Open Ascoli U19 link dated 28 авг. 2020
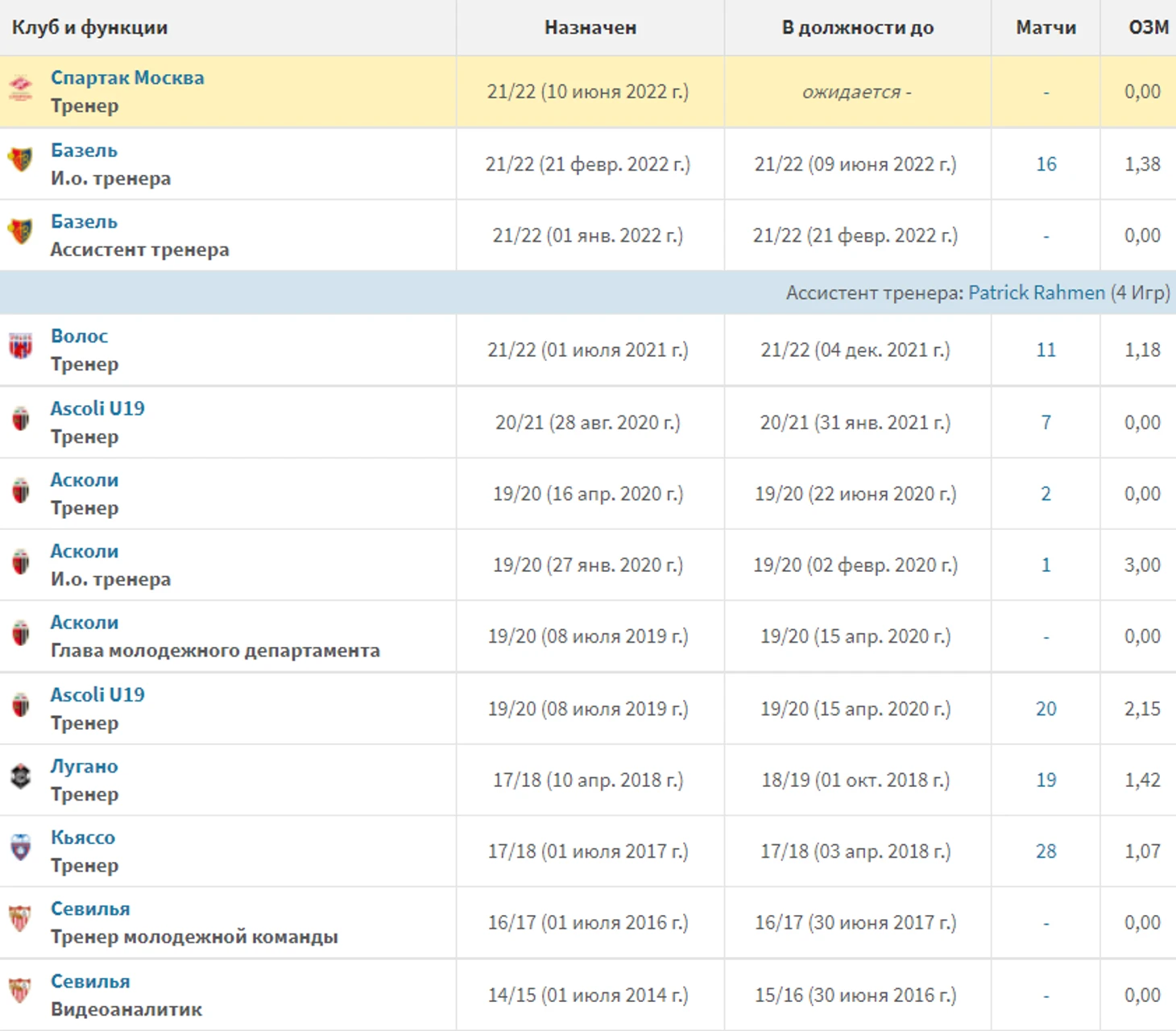The height and width of the screenshot is (1031, 1176). pyautogui.click(x=97, y=408)
